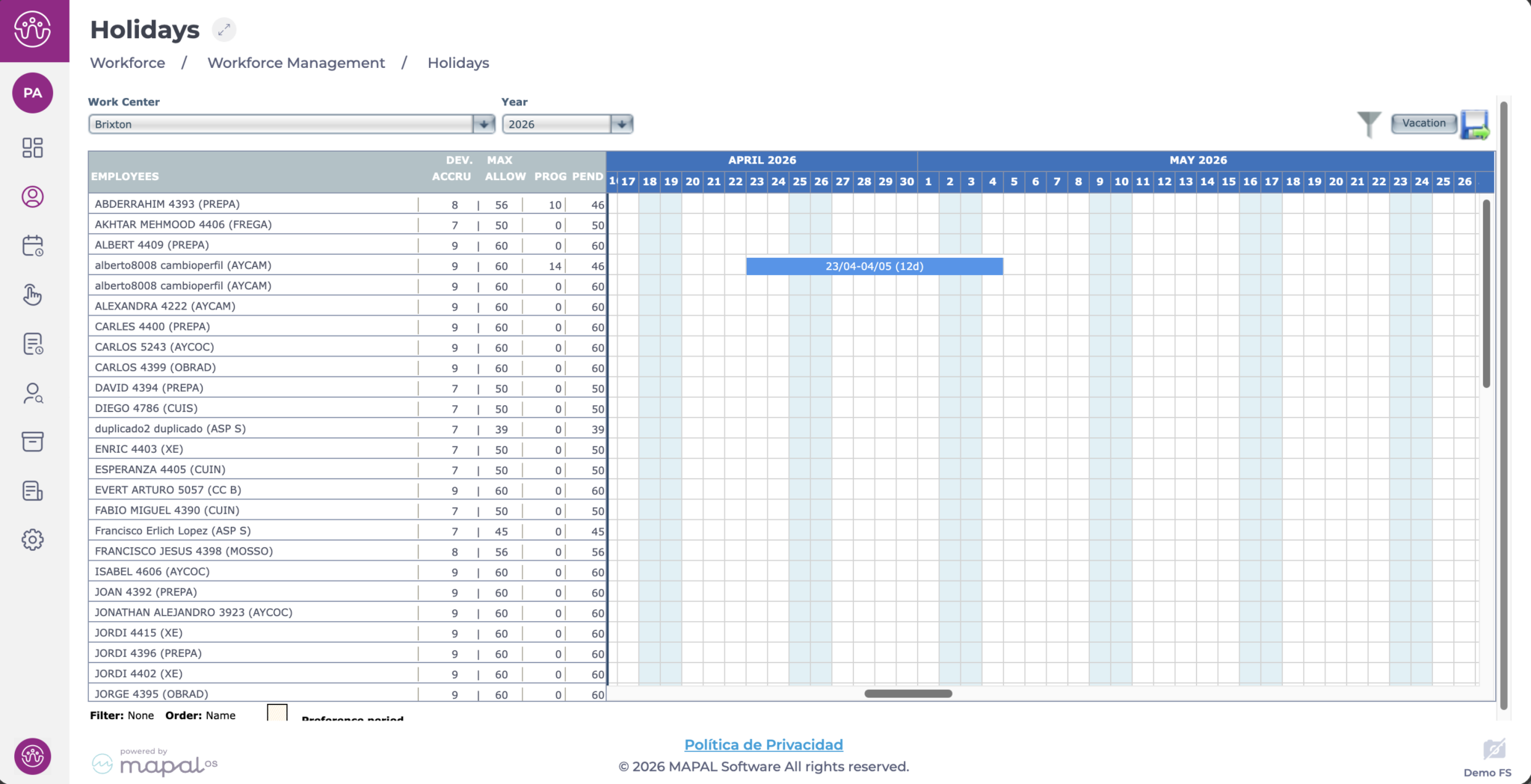1531x784 pixels.
Task: Click the filter funnel icon
Action: coord(1369,124)
